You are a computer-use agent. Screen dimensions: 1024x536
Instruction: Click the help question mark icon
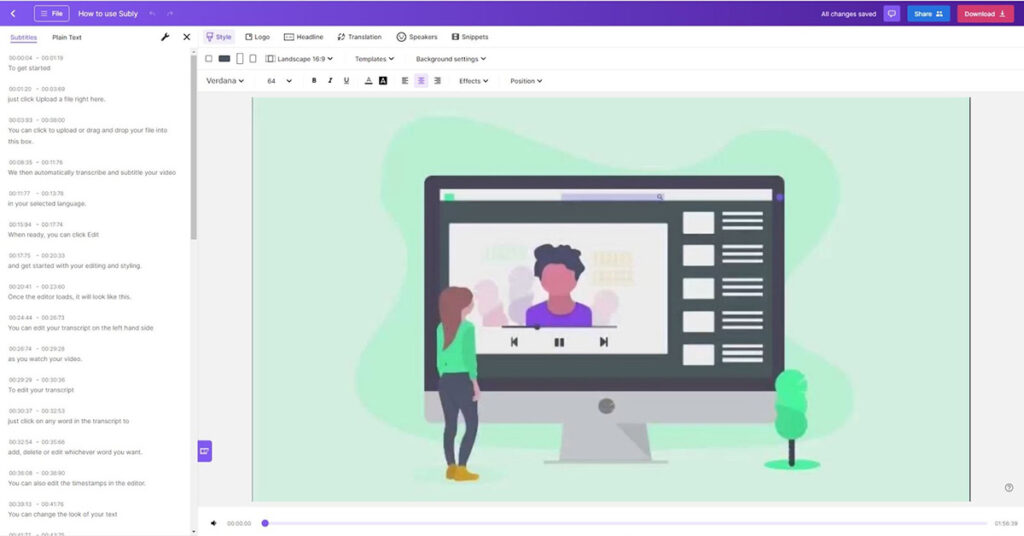[1009, 488]
